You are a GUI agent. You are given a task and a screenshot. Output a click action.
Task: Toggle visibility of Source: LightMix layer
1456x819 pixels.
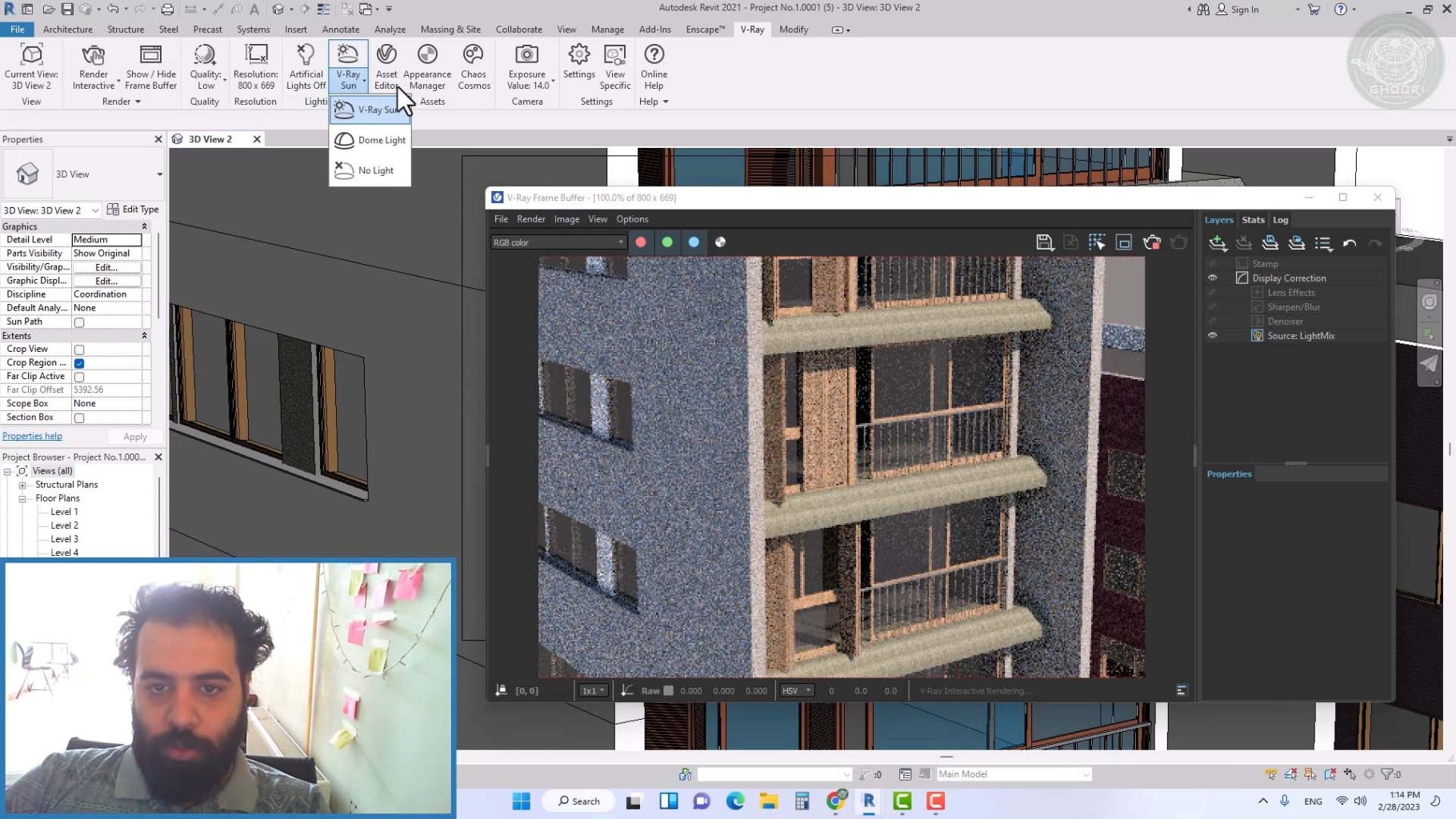click(1212, 336)
